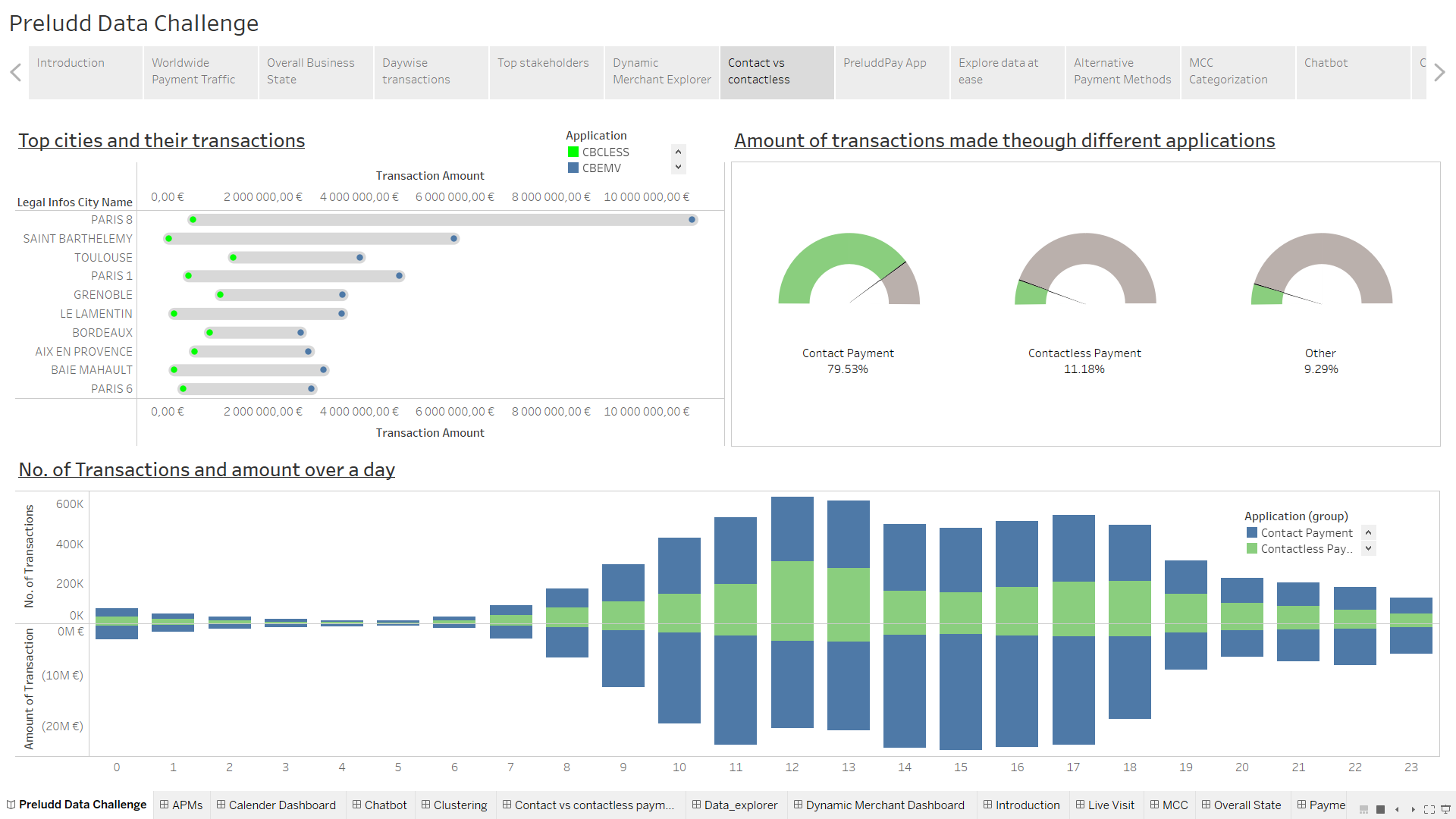Click Contact Payment gauge chart
This screenshot has height=819, width=1456.
point(849,268)
